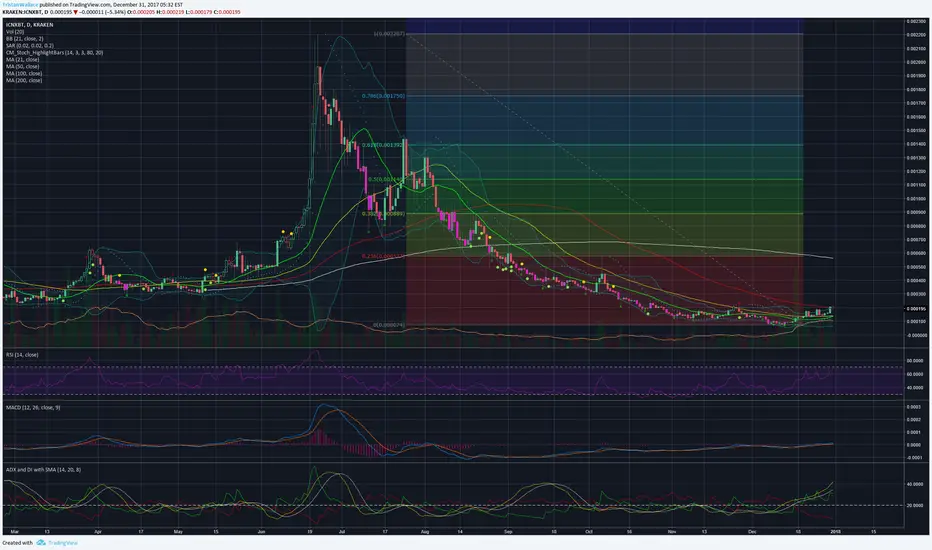Click the SAR (0.02, 0.02, 0.2) label

pos(30,46)
